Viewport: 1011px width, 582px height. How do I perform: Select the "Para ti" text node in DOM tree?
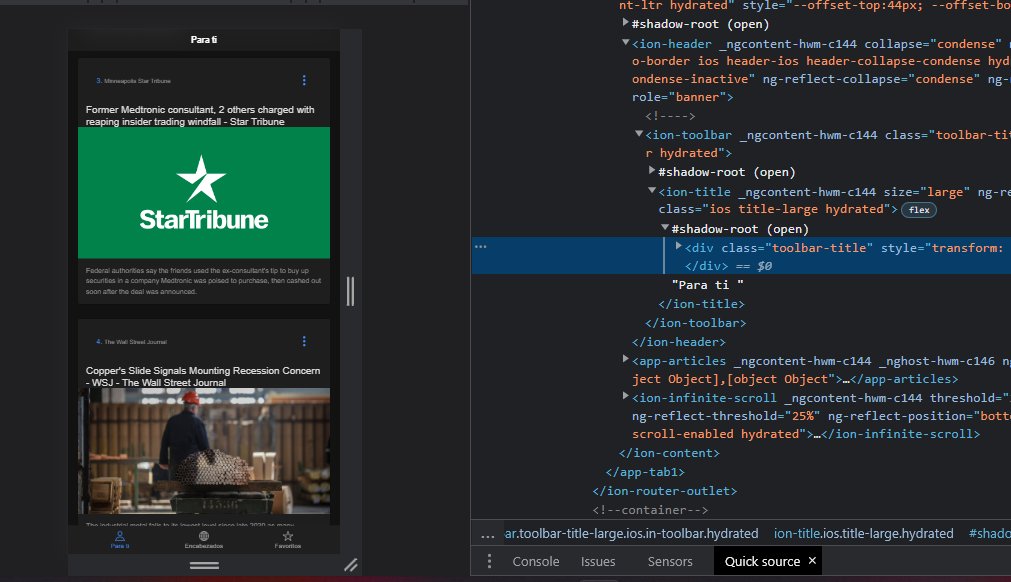pos(707,285)
